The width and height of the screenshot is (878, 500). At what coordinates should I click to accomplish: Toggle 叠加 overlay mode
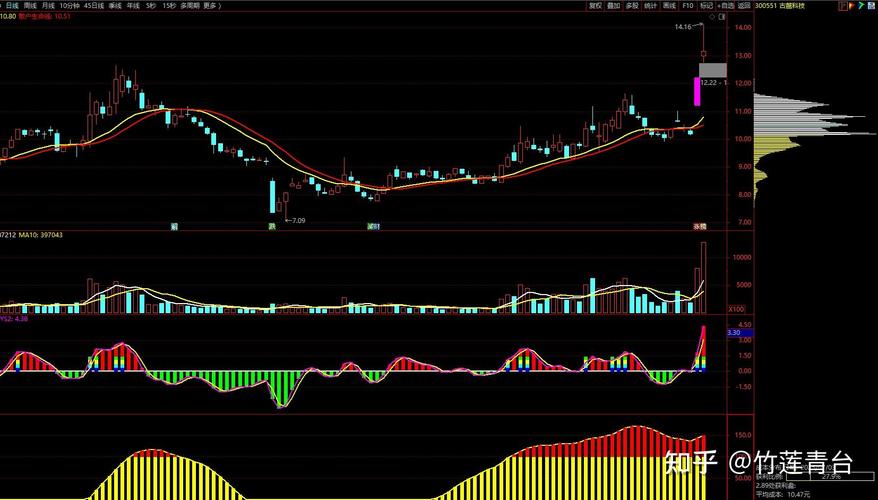coord(614,5)
